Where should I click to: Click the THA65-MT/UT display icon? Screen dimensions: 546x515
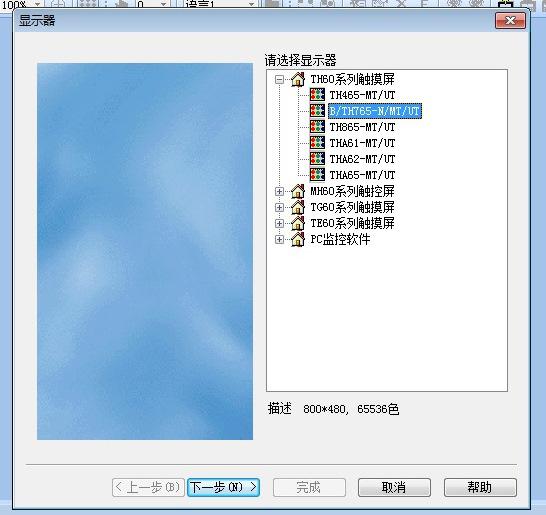(317, 175)
